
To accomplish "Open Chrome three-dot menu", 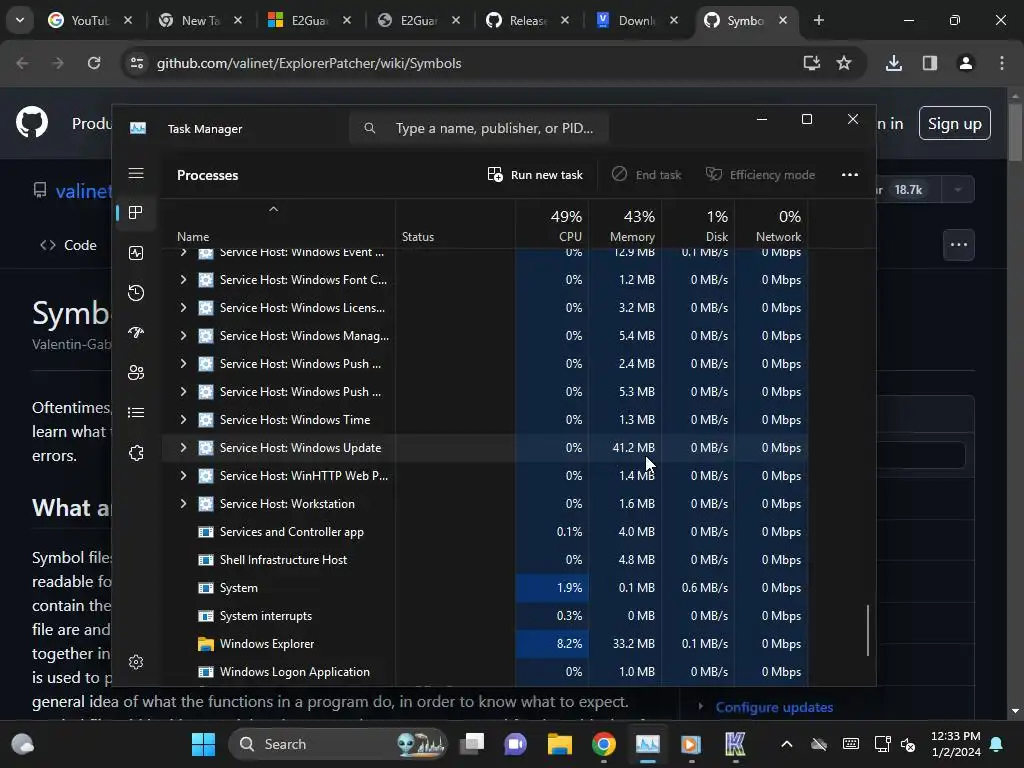I will 1002,63.
